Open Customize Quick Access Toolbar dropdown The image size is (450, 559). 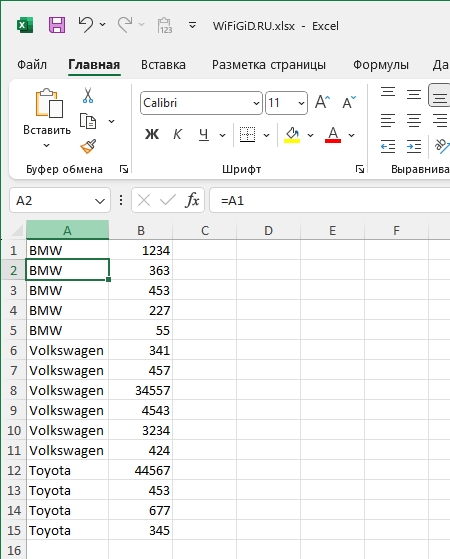192,25
